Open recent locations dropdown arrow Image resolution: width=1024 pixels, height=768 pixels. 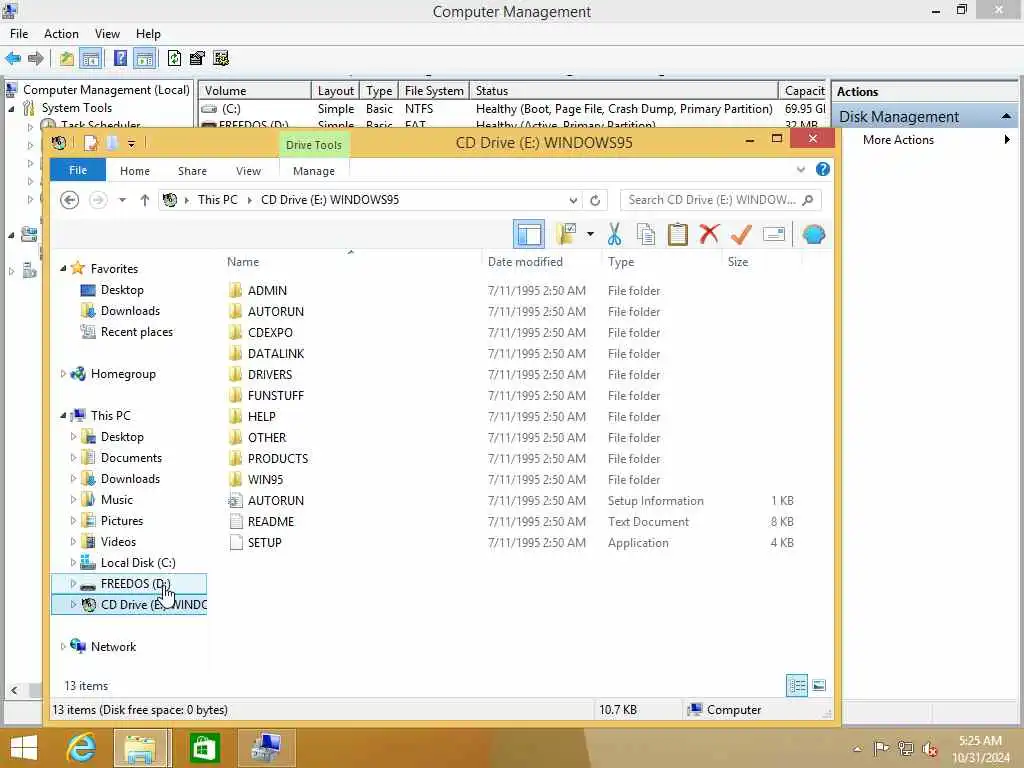(122, 200)
